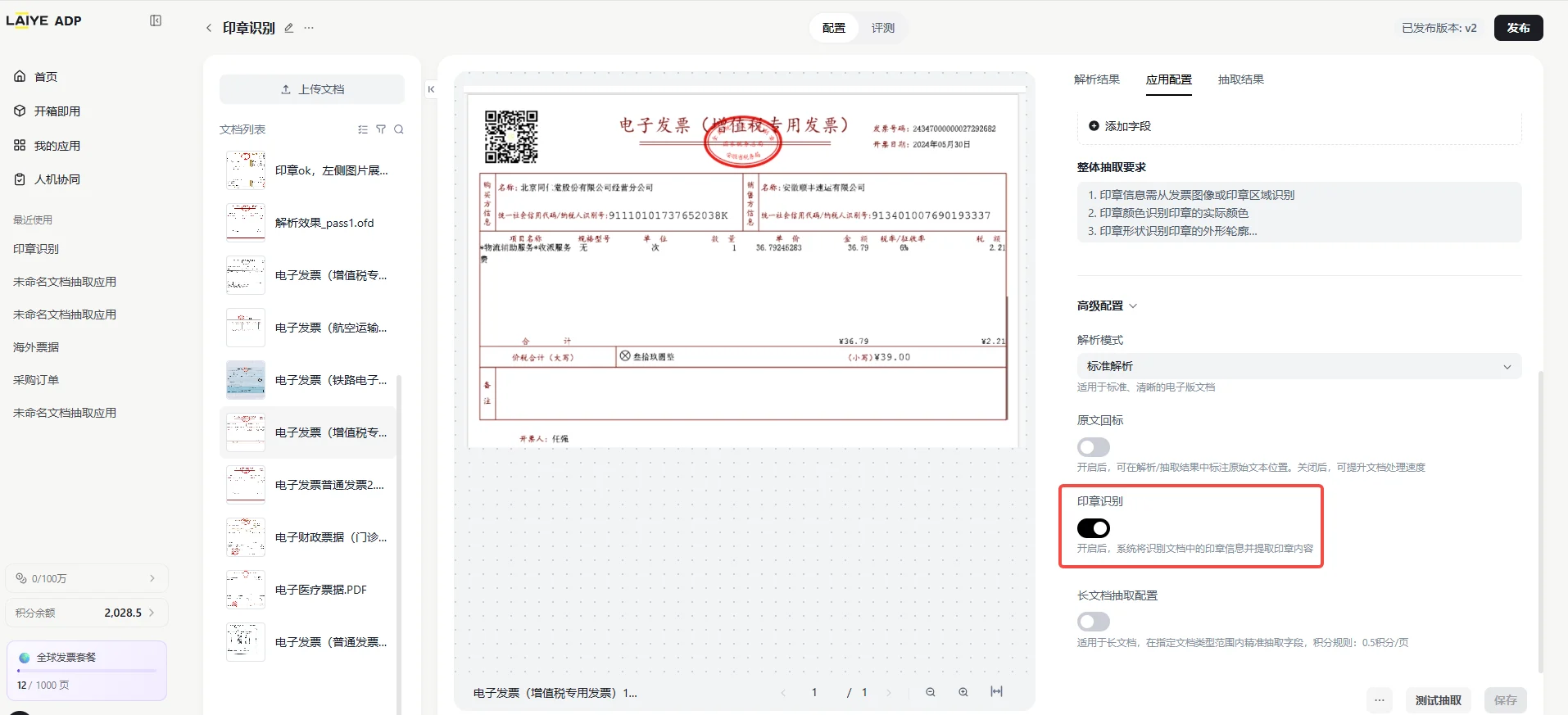1568x715 pixels.
Task: Click the plus icon for 添加字段
Action: pyautogui.click(x=1094, y=126)
